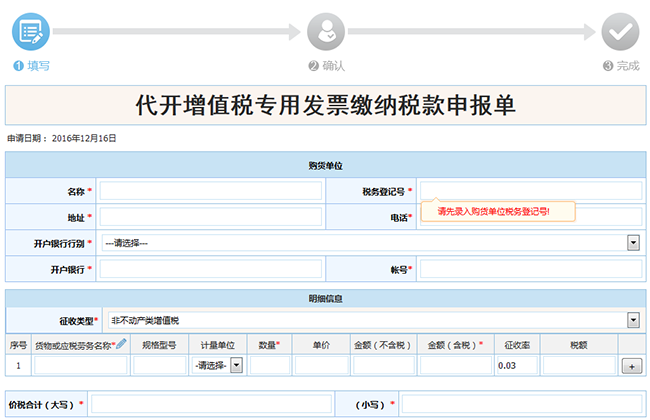This screenshot has height=420, width=650.
Task: Focus the 金额（含税） field in row 1
Action: pos(454,366)
